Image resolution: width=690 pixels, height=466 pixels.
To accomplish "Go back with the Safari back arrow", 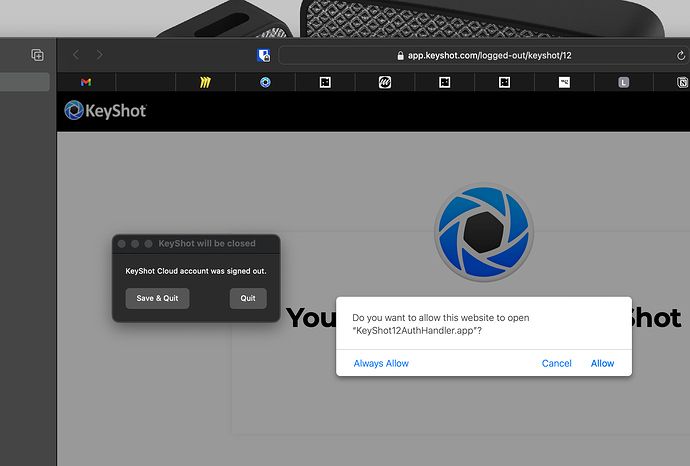I will (76, 55).
